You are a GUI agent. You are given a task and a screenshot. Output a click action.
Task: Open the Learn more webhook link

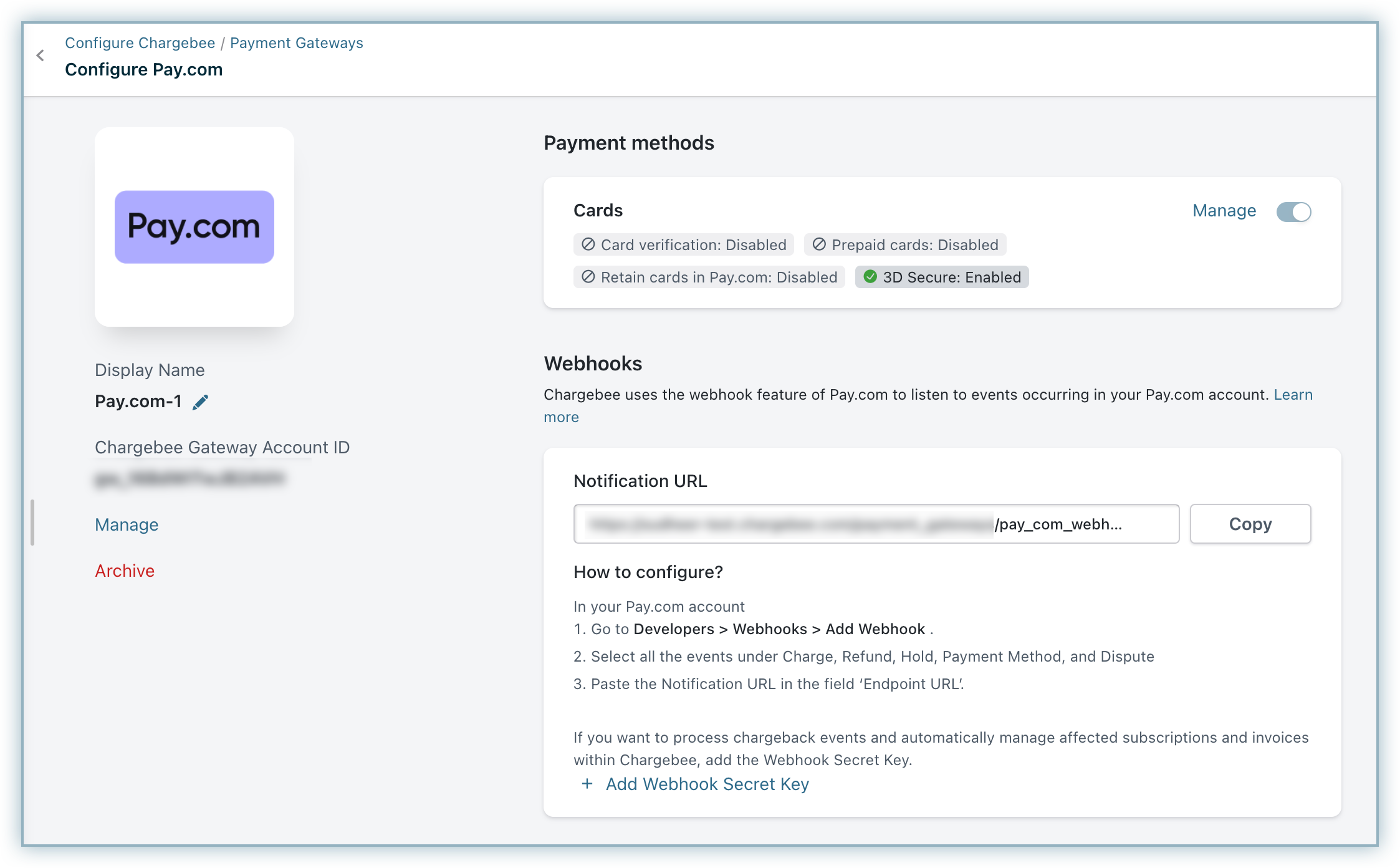pos(1293,395)
